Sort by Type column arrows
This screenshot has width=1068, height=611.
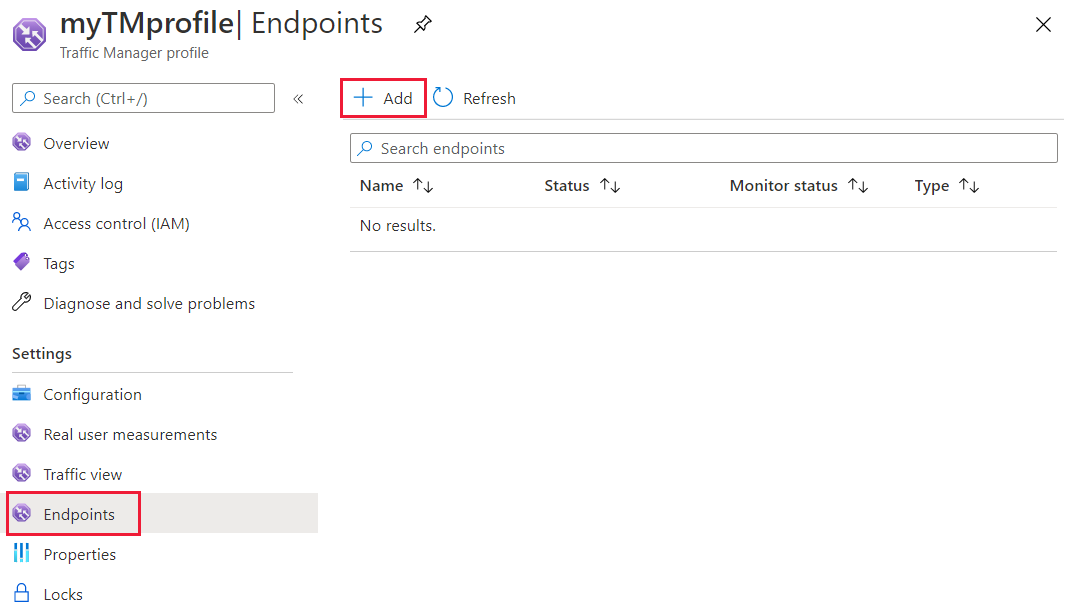(969, 186)
